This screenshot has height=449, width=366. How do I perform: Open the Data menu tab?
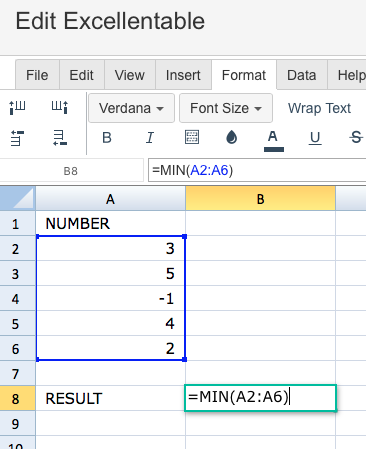[302, 75]
